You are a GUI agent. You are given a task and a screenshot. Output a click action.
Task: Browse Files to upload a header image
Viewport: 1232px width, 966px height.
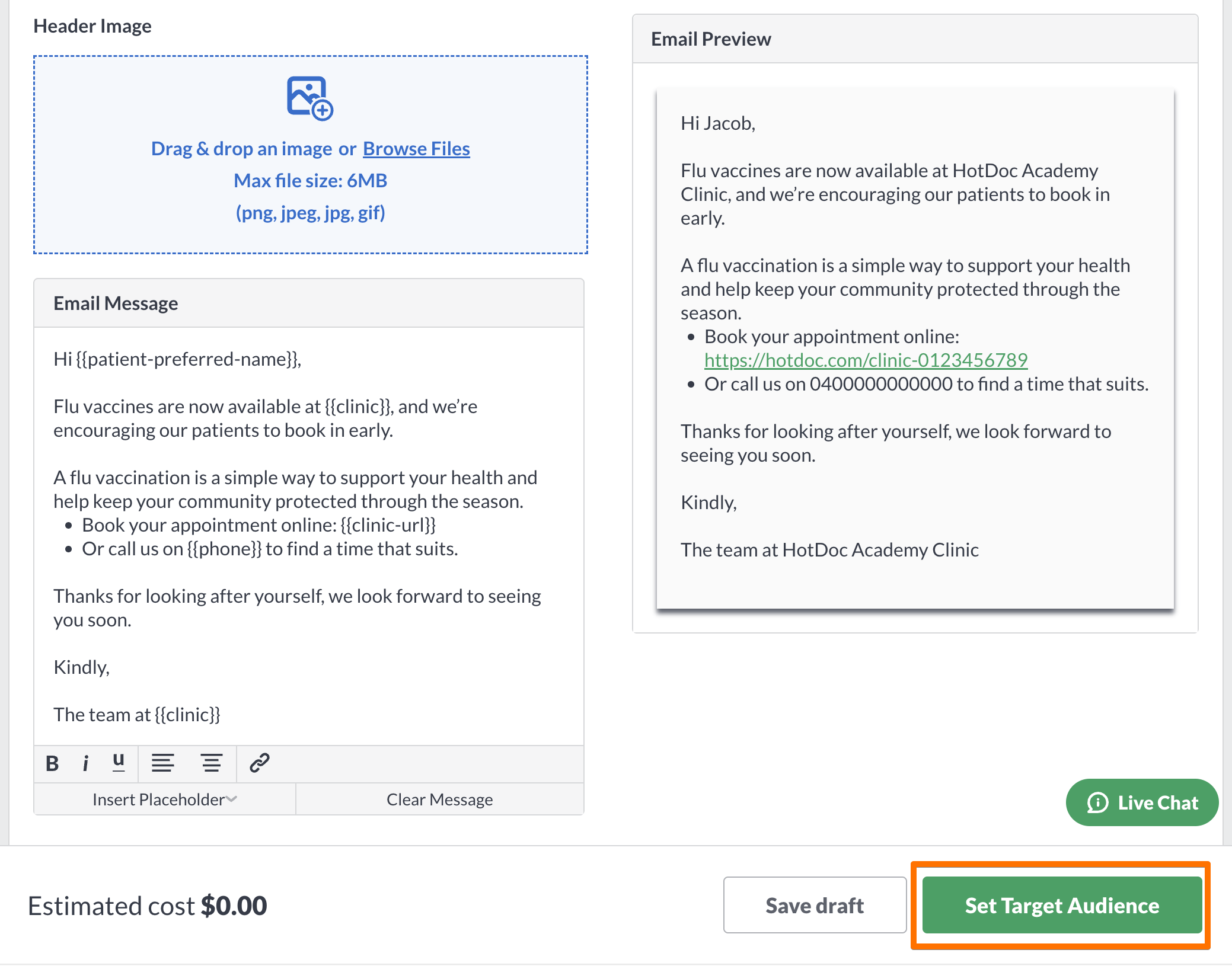[416, 149]
